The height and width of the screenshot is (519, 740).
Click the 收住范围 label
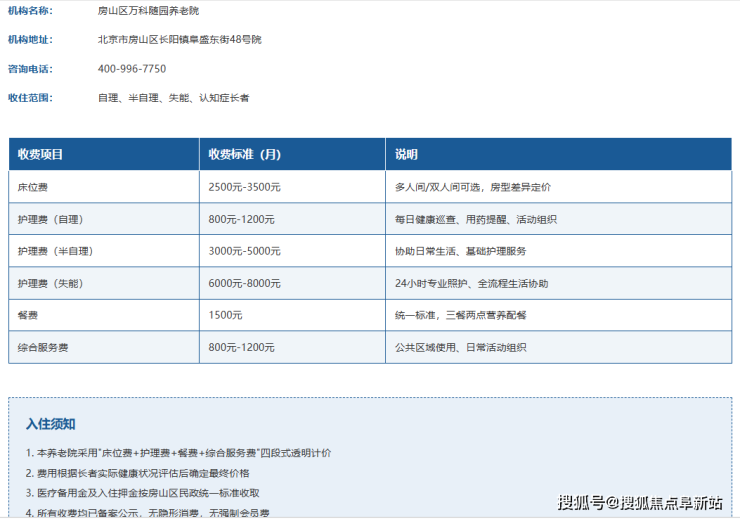click(x=31, y=98)
